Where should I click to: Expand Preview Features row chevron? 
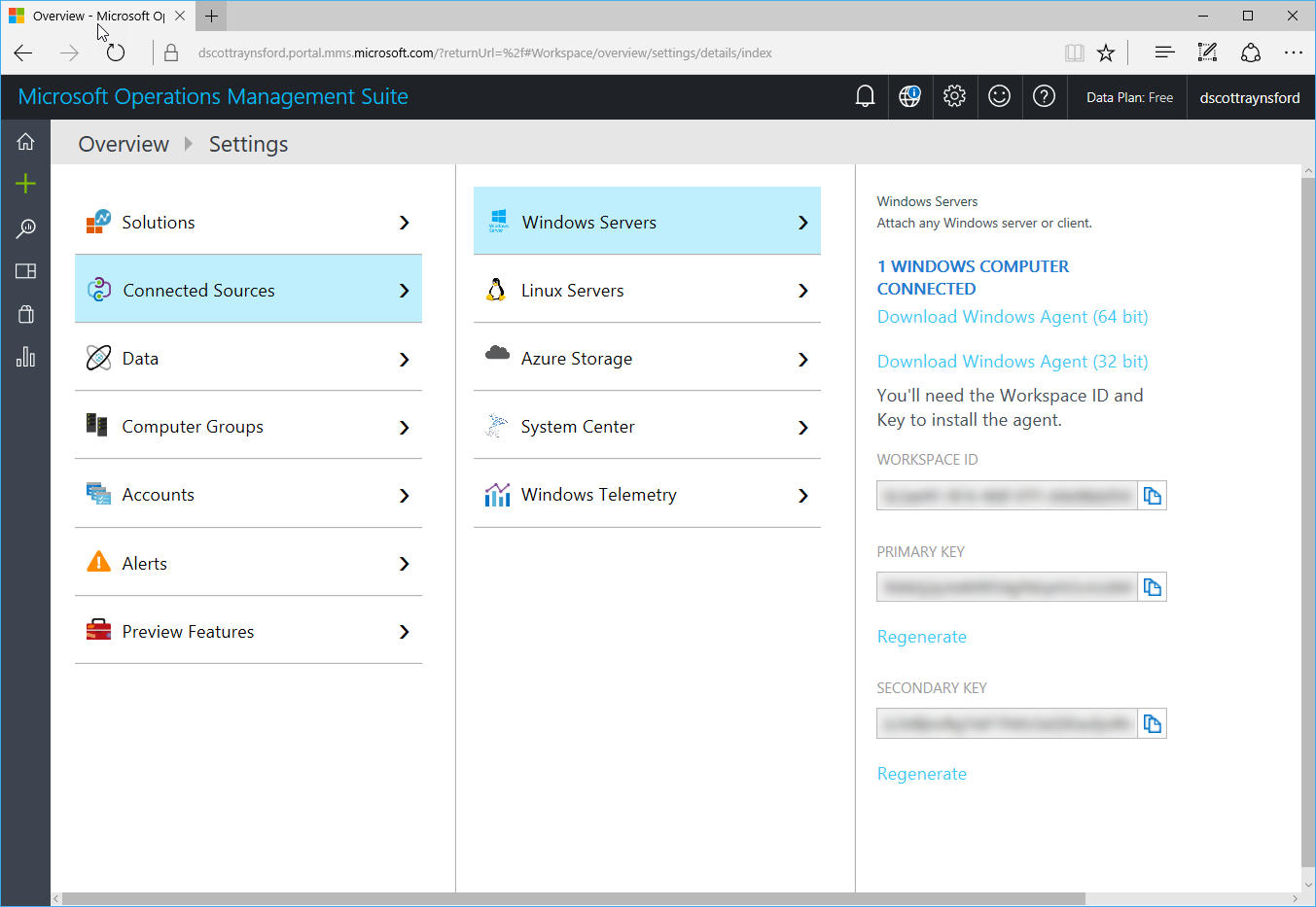click(405, 632)
